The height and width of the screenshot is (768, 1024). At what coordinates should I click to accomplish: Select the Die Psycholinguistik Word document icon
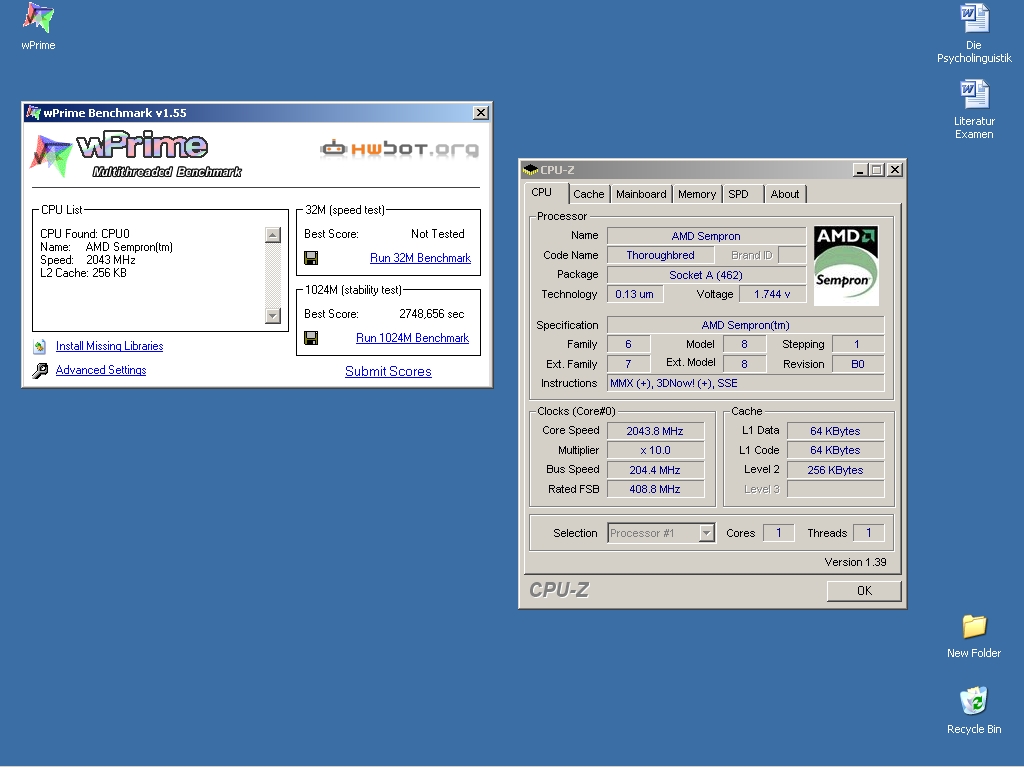pyautogui.click(x=974, y=18)
